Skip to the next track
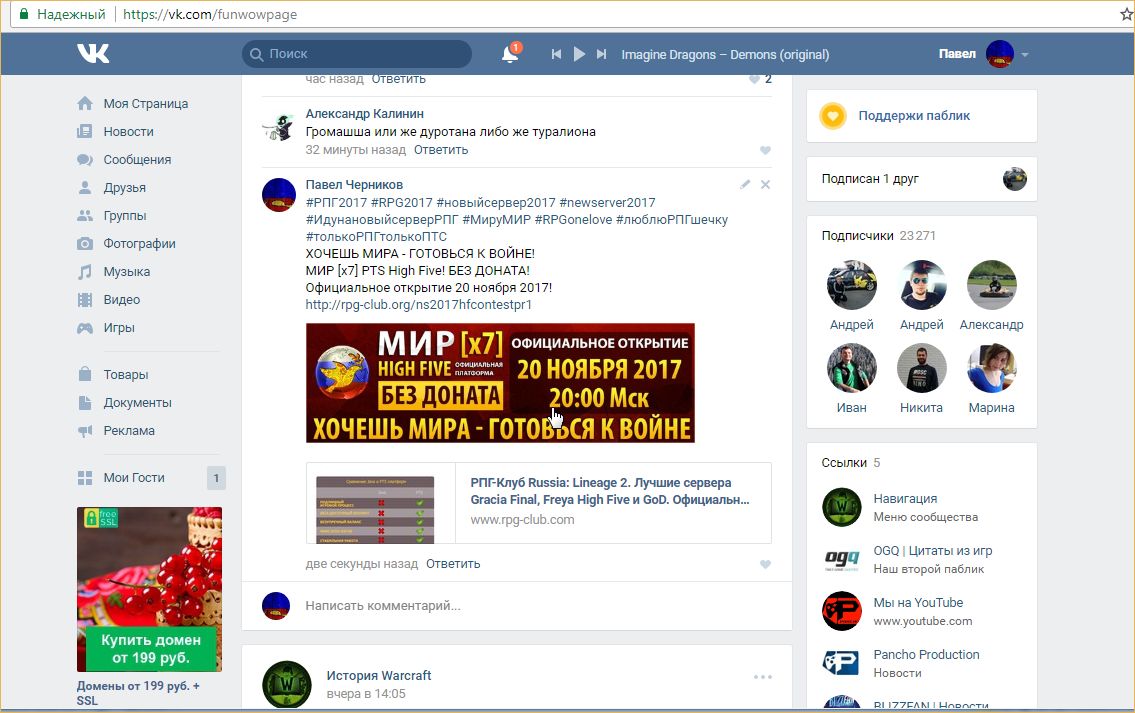Viewport: 1135px width, 713px height. coord(601,55)
